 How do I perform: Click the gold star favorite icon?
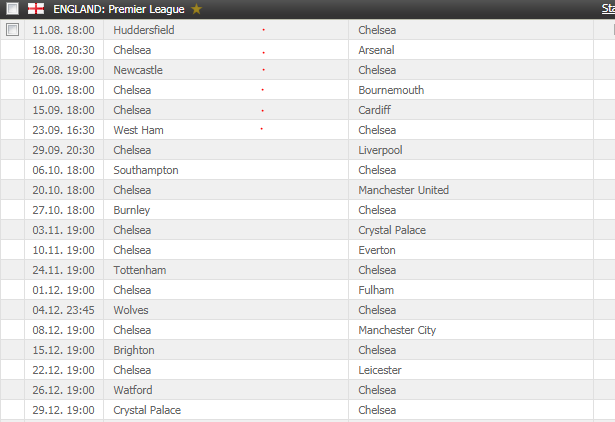197,9
